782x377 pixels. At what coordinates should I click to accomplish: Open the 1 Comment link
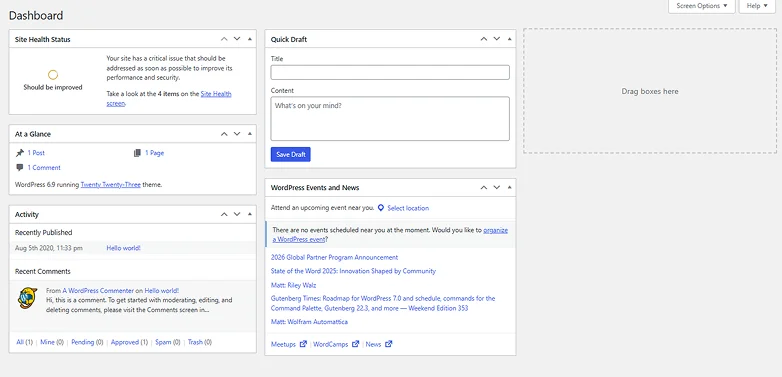pos(44,168)
